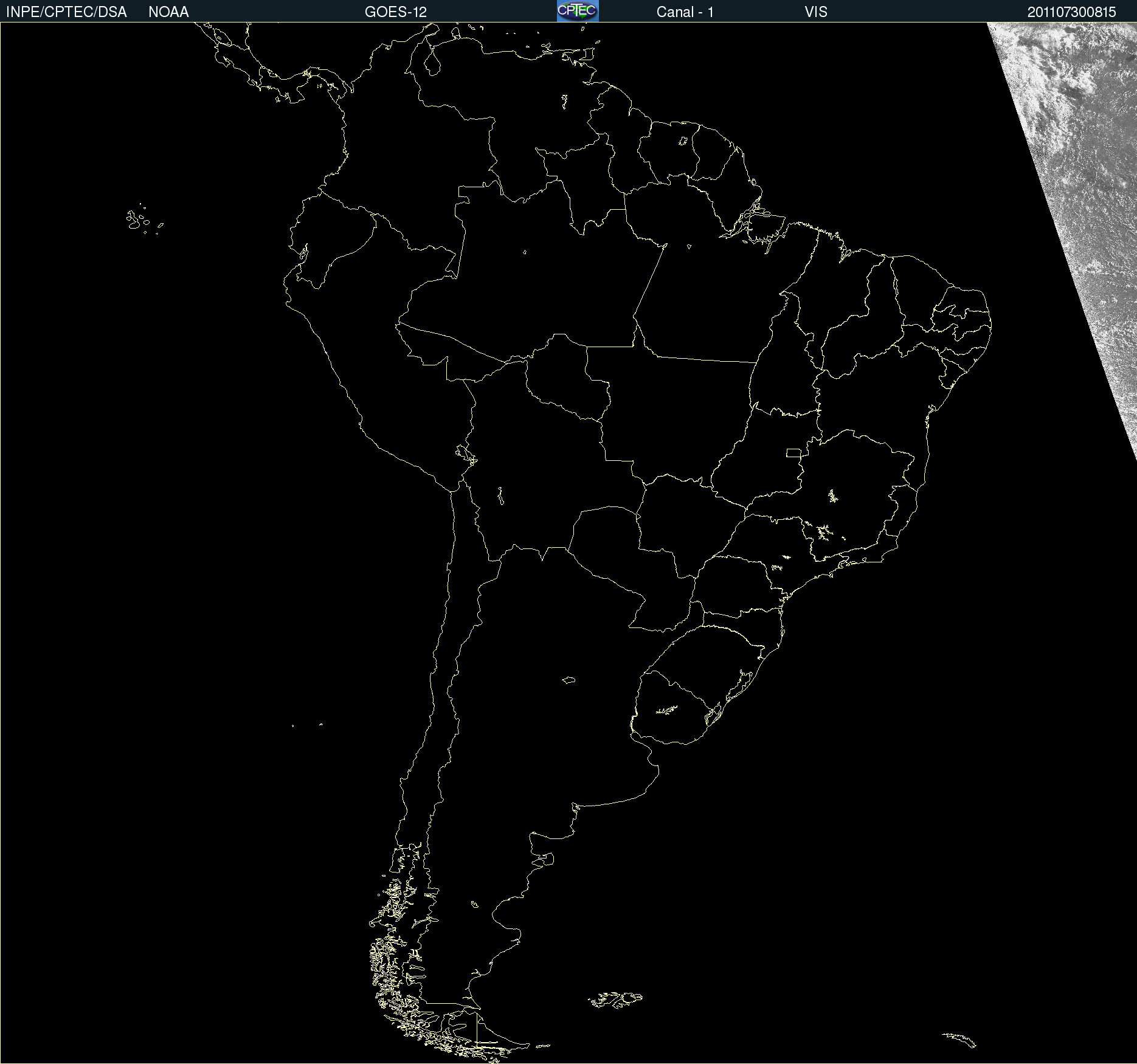Click the Canal - 1 label
Image resolution: width=1137 pixels, height=1064 pixels.
tap(685, 12)
